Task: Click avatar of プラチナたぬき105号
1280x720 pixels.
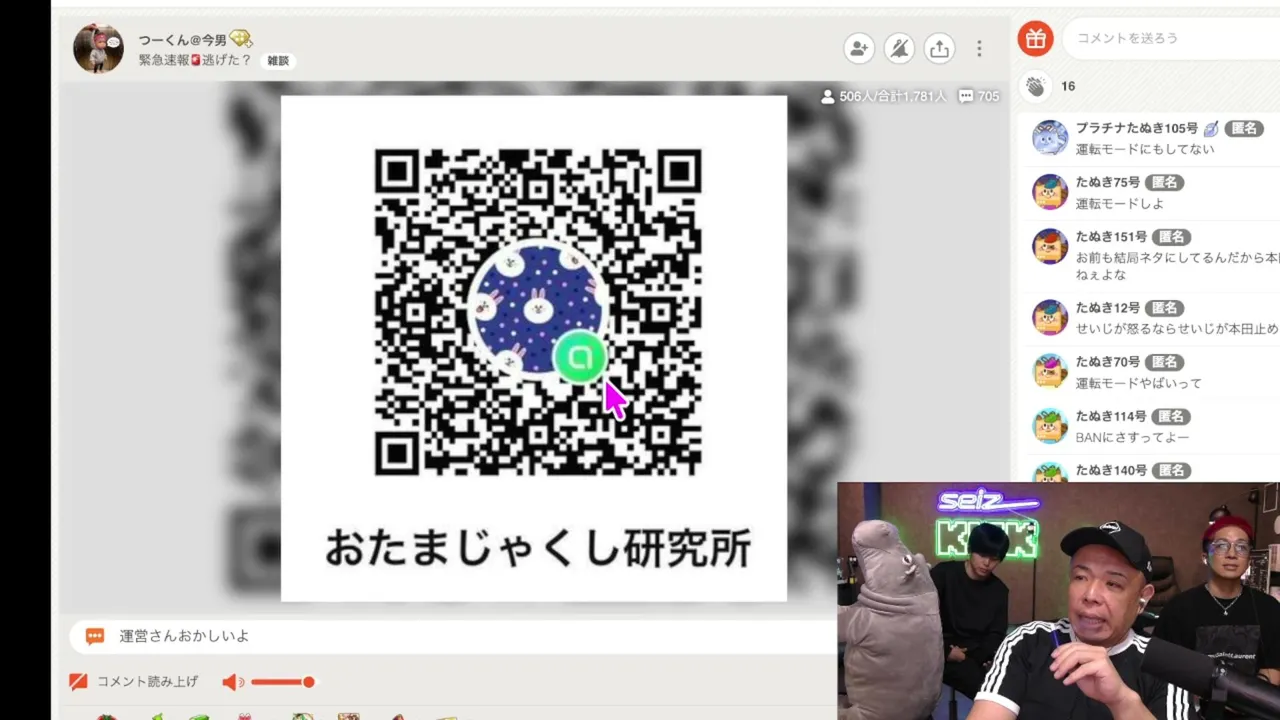Action: coord(1050,138)
